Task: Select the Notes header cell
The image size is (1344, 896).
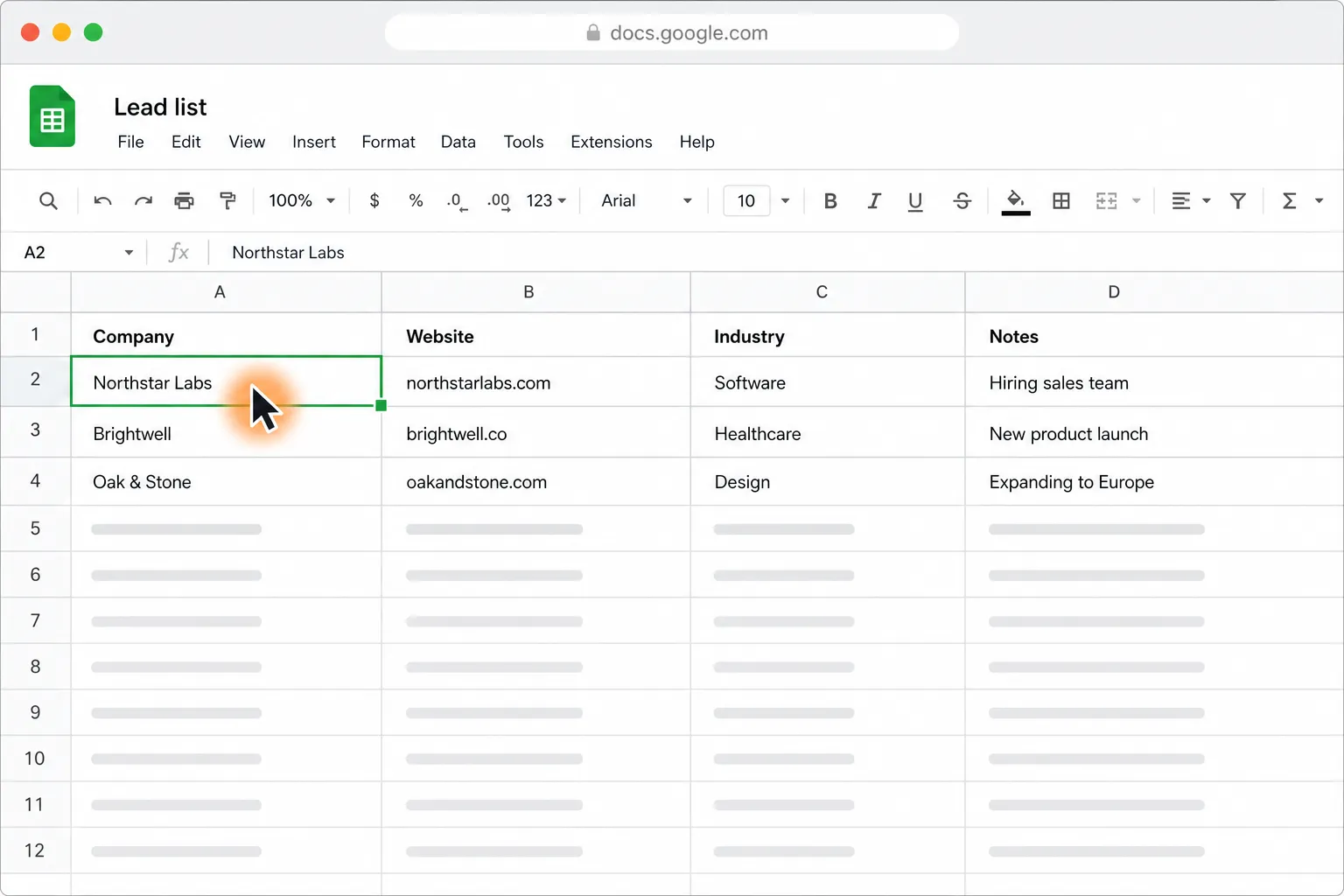Action: (x=1155, y=335)
